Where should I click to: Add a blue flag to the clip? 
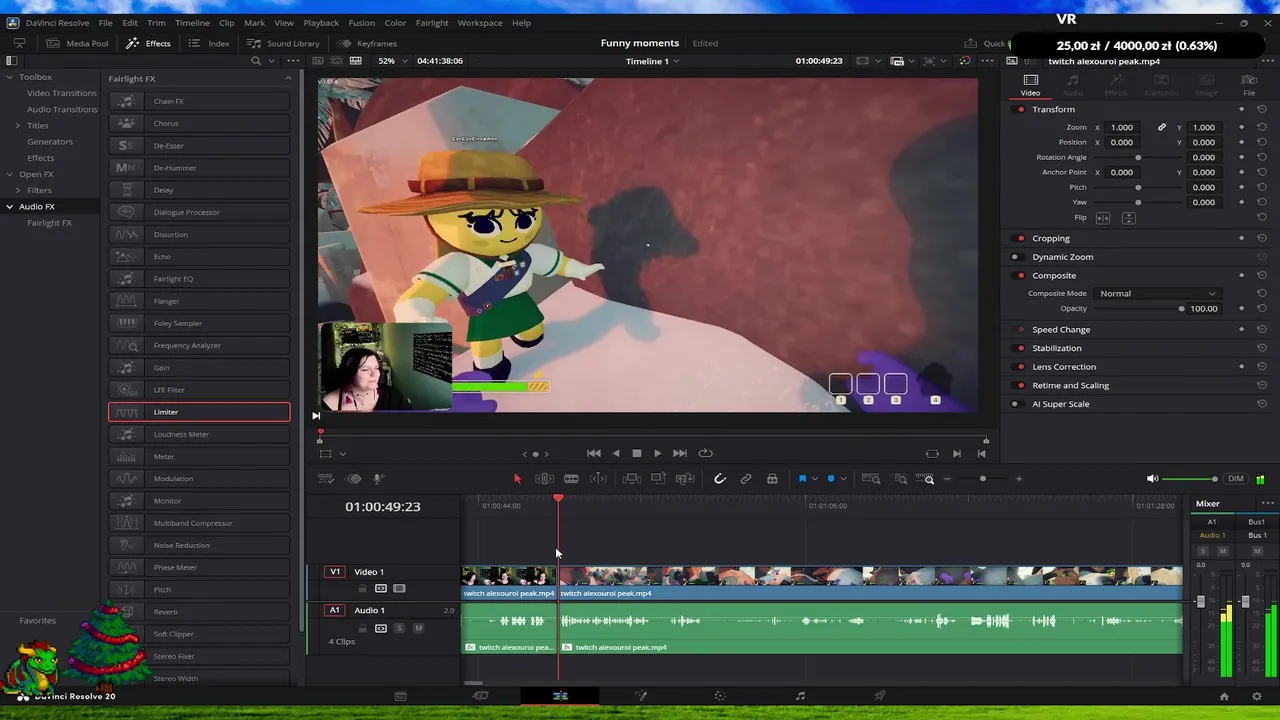click(802, 479)
